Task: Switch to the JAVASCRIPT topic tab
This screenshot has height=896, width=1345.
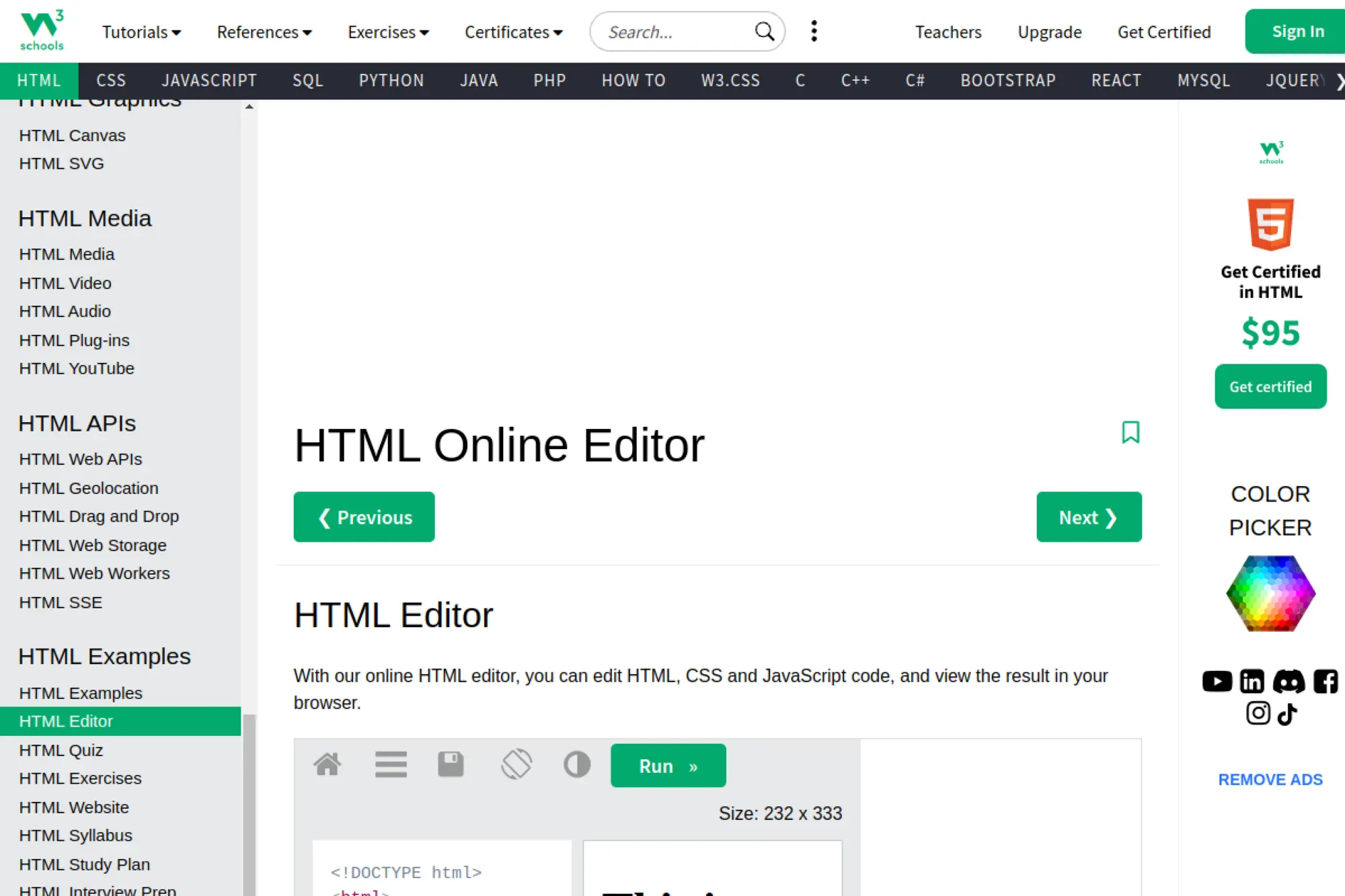Action: (x=208, y=81)
